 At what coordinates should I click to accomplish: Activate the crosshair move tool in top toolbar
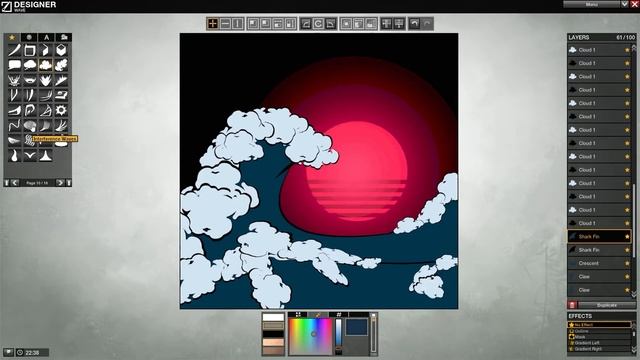[213, 24]
